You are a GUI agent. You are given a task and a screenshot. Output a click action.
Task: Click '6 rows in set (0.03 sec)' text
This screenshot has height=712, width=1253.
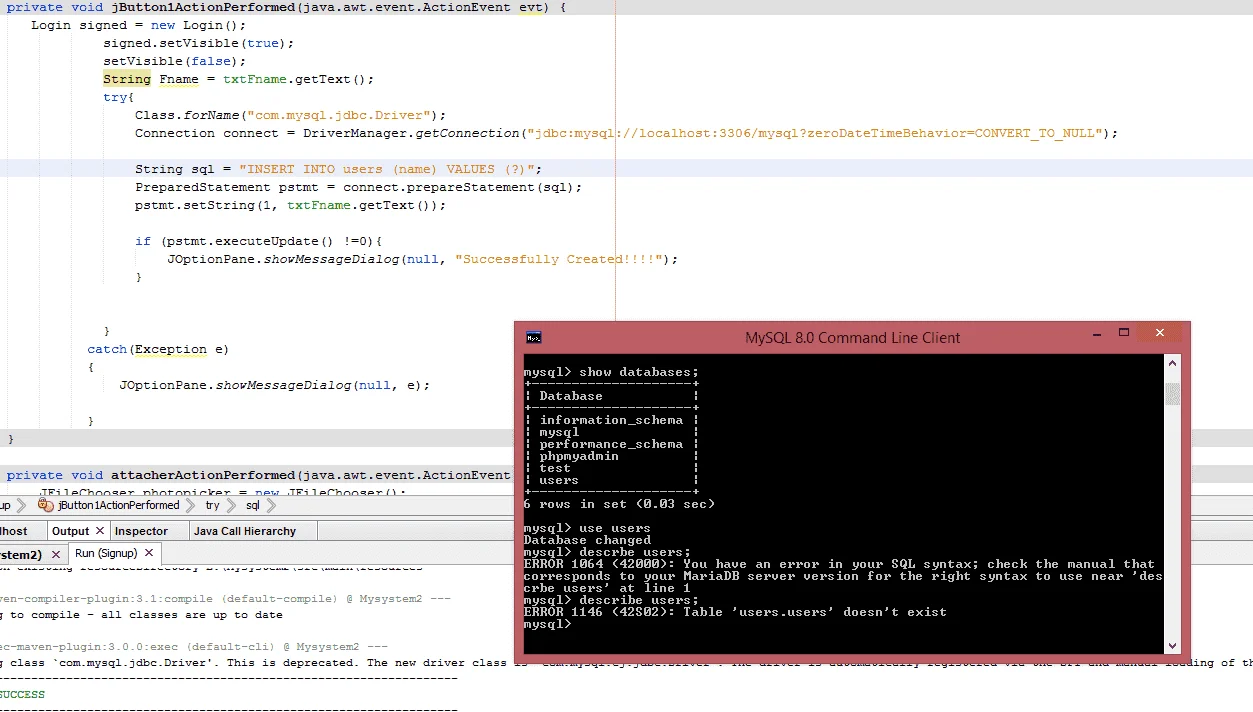[619, 504]
